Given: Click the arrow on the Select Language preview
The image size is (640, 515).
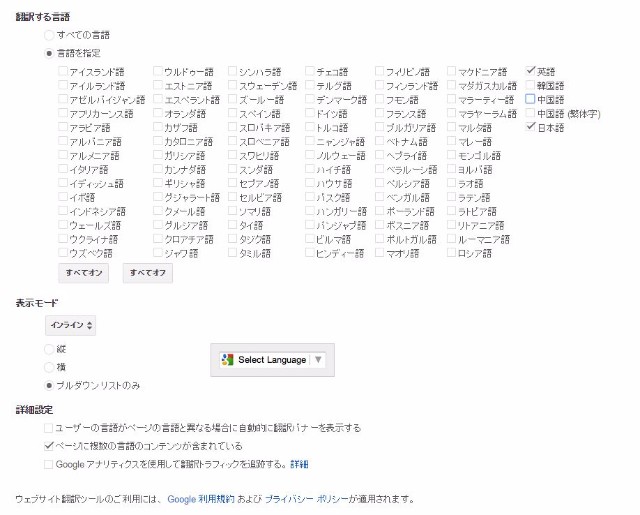Looking at the screenshot, I should point(317,360).
